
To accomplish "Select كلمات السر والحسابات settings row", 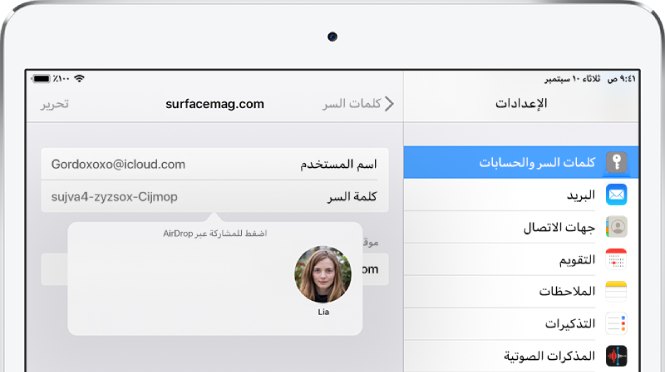I will pyautogui.click(x=521, y=162).
